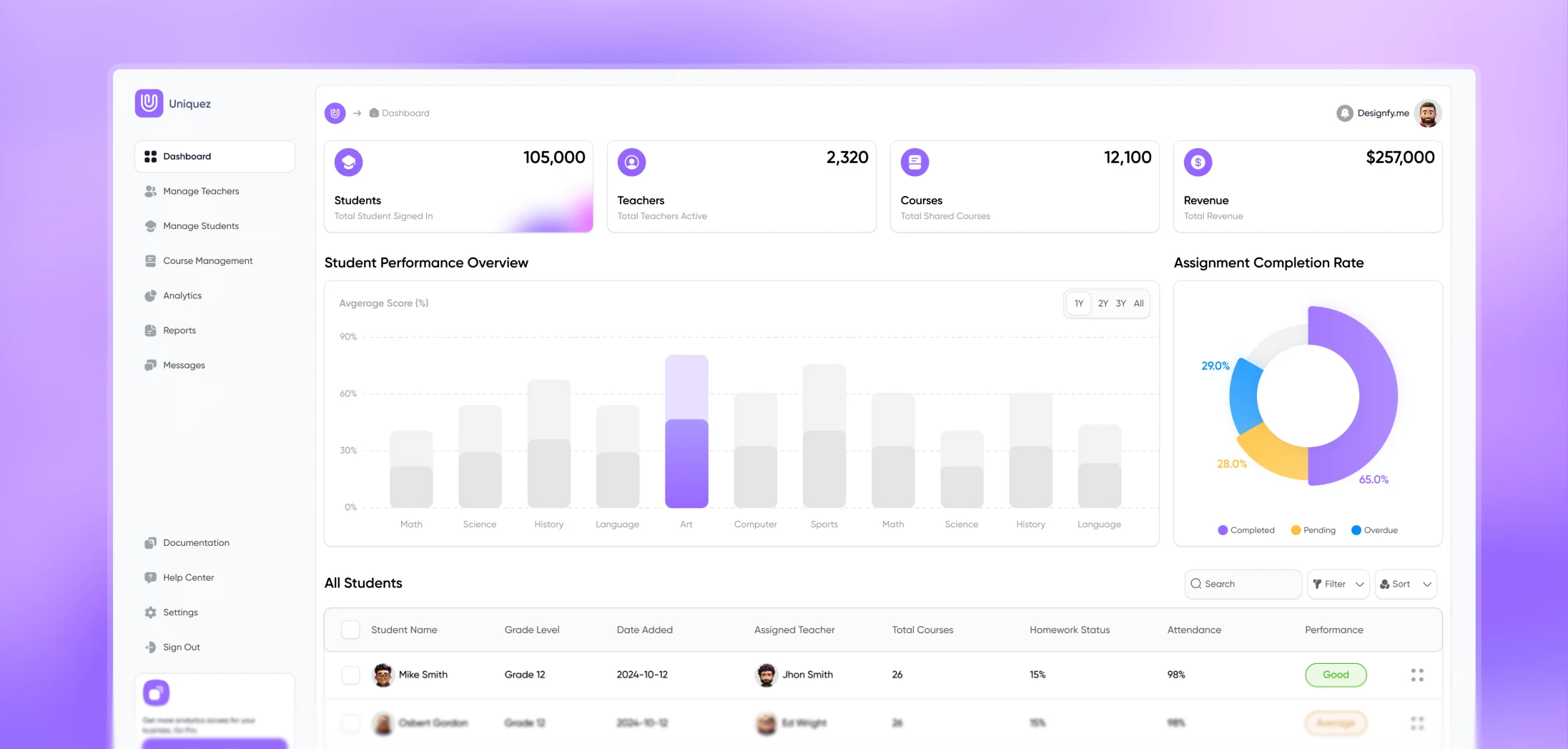Click the Homework Status column header
The width and height of the screenshot is (1568, 749).
(x=1070, y=630)
